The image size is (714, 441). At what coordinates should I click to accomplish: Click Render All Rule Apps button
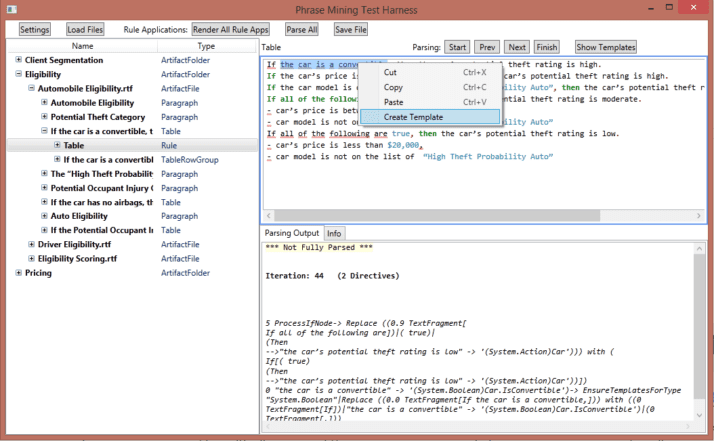(231, 30)
